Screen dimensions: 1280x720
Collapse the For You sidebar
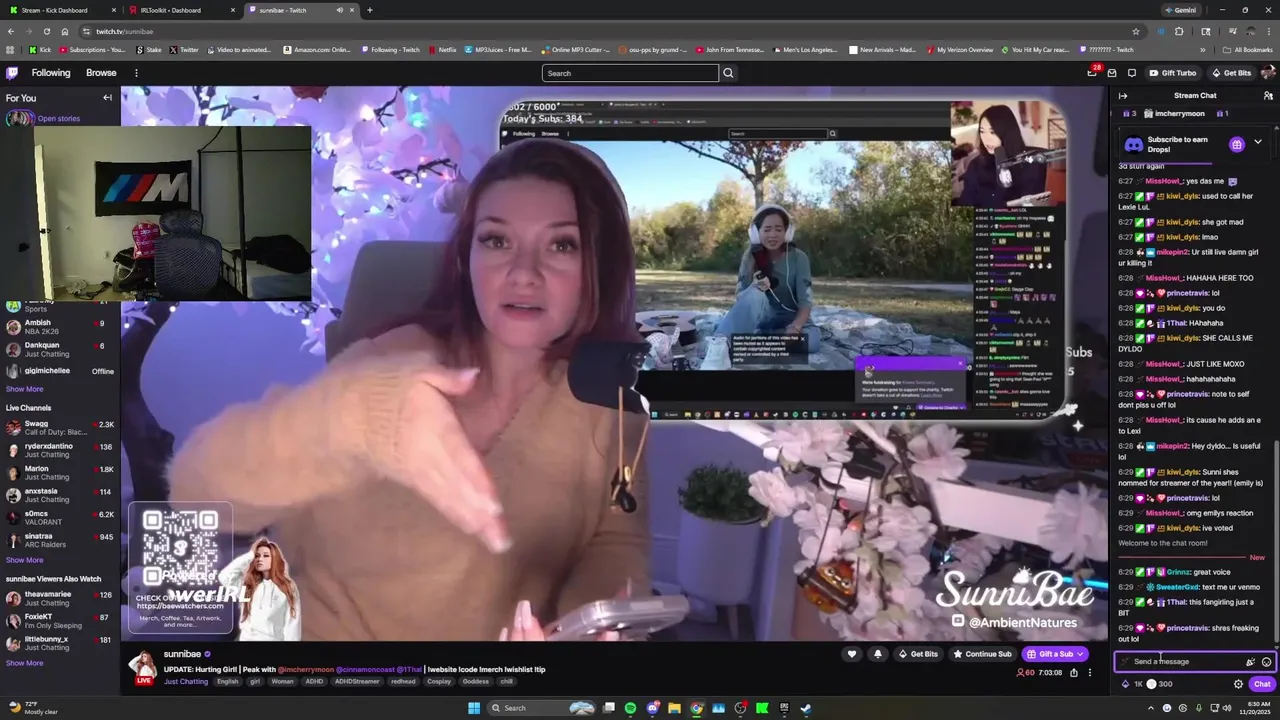107,98
